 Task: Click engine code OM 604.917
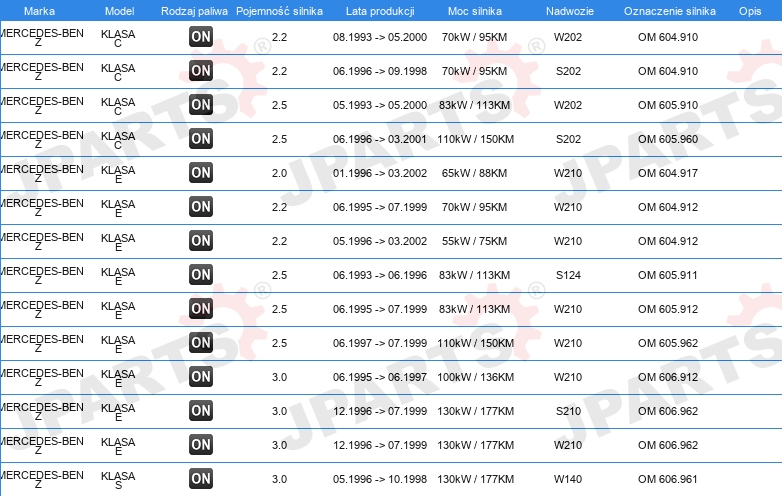point(668,173)
